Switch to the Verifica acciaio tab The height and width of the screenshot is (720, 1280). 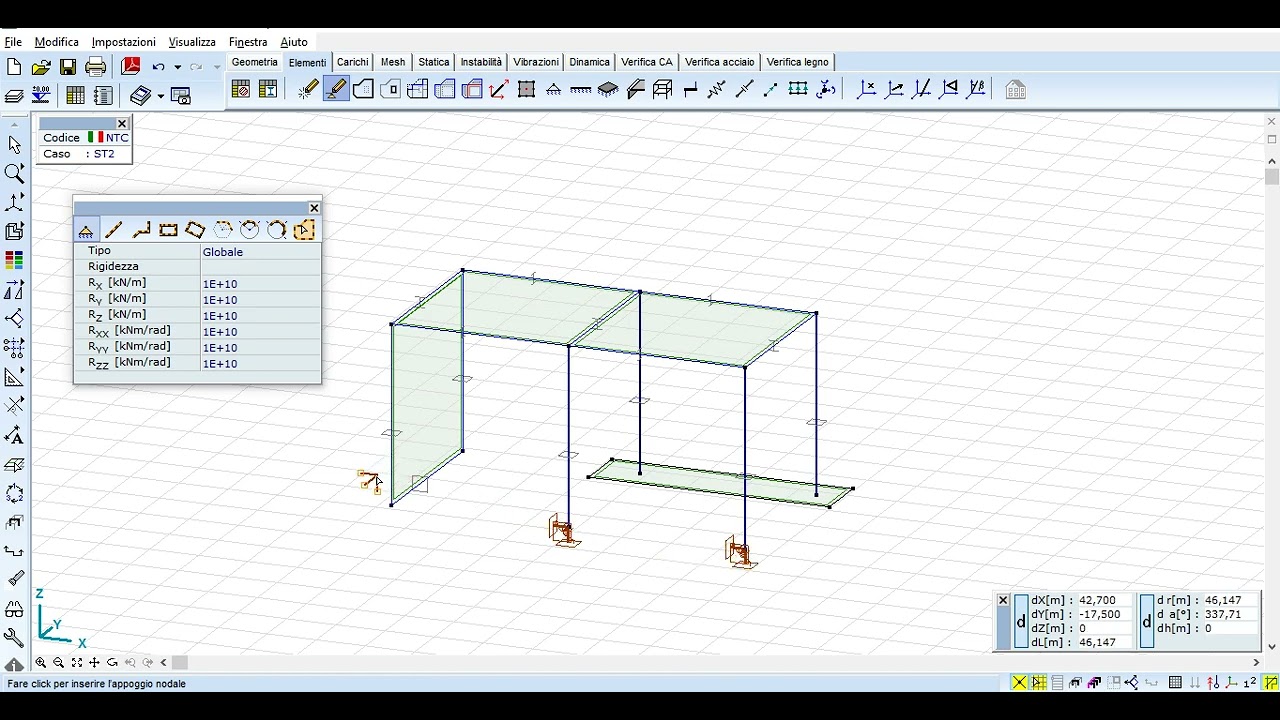pos(720,62)
